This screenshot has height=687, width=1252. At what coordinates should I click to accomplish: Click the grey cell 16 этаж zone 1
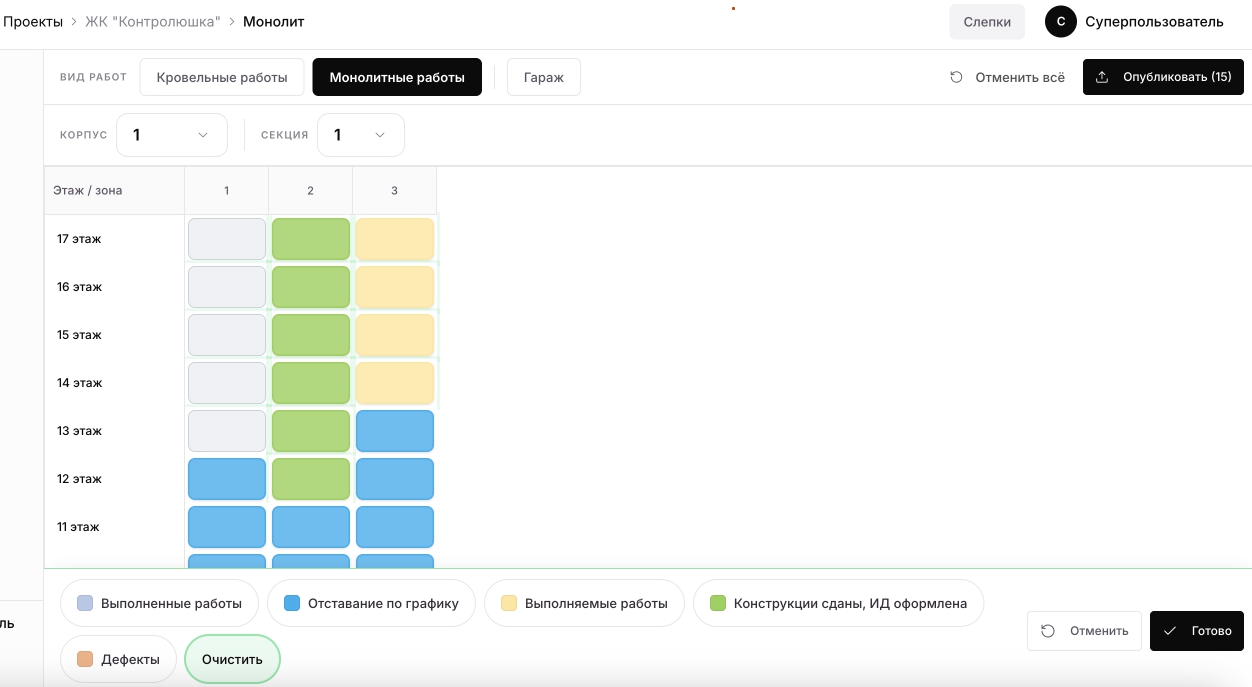click(x=227, y=287)
